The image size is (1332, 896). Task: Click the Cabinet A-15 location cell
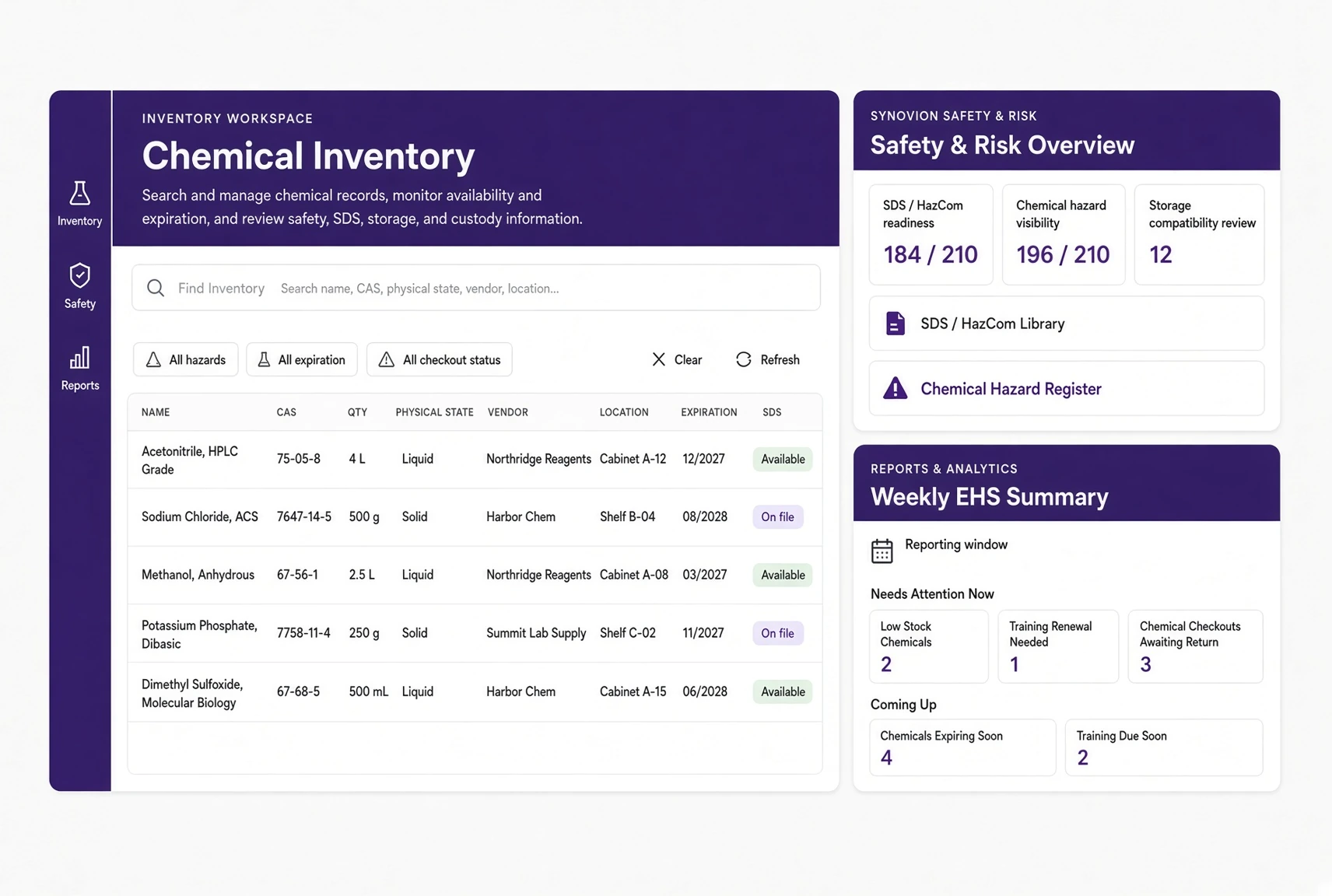pos(633,691)
